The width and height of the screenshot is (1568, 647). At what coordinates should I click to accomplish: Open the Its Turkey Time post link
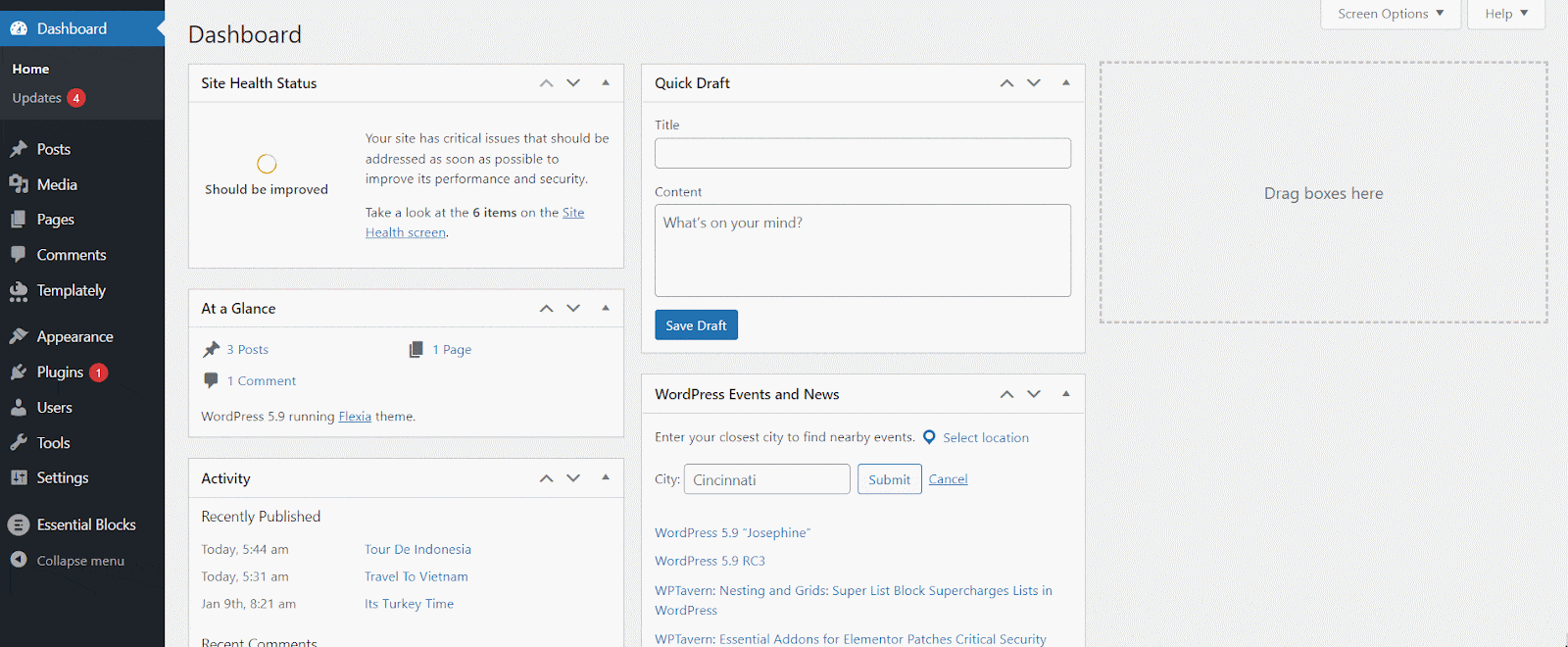(409, 604)
